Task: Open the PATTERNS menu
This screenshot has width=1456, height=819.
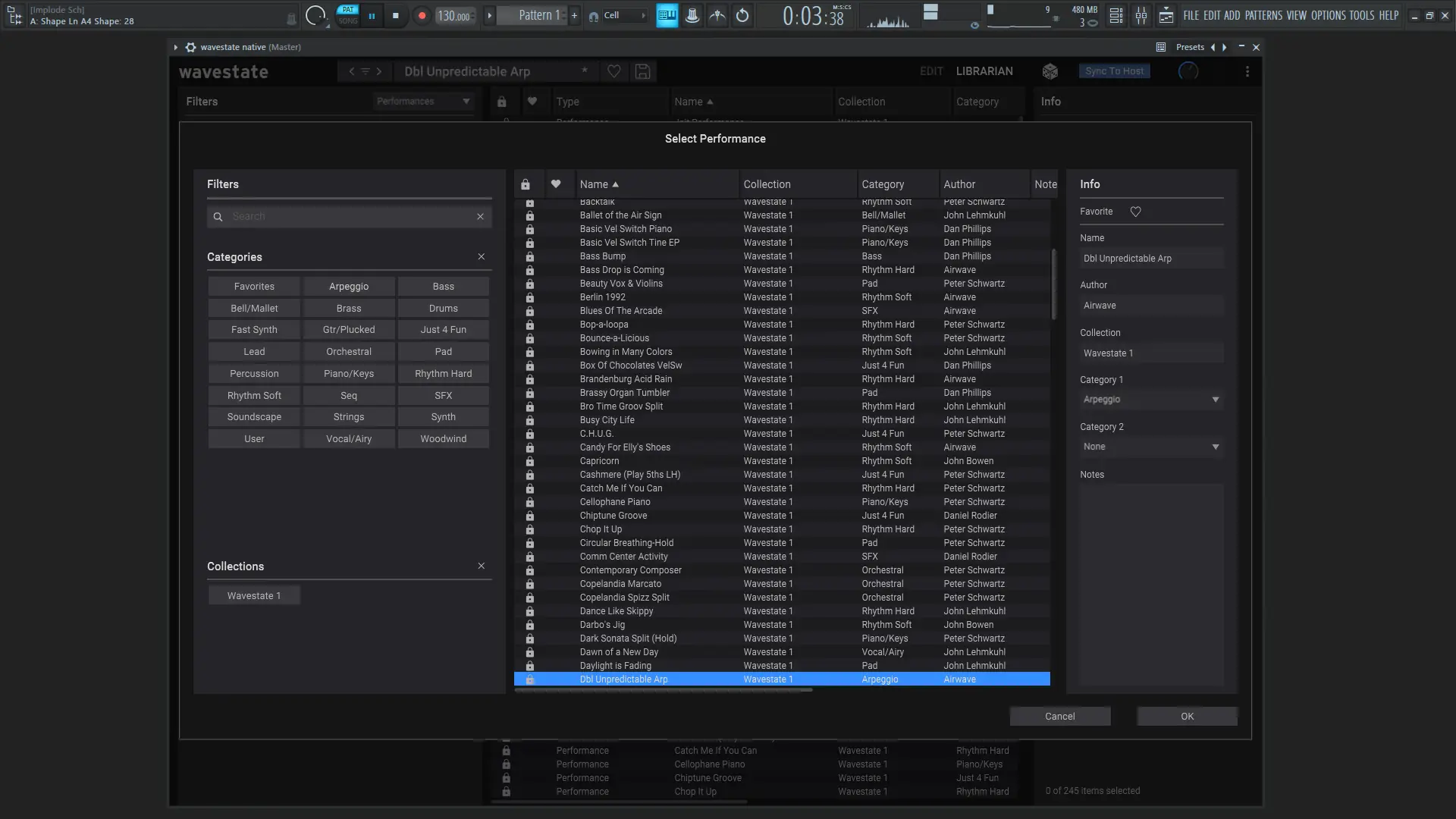Action: [x=1263, y=15]
